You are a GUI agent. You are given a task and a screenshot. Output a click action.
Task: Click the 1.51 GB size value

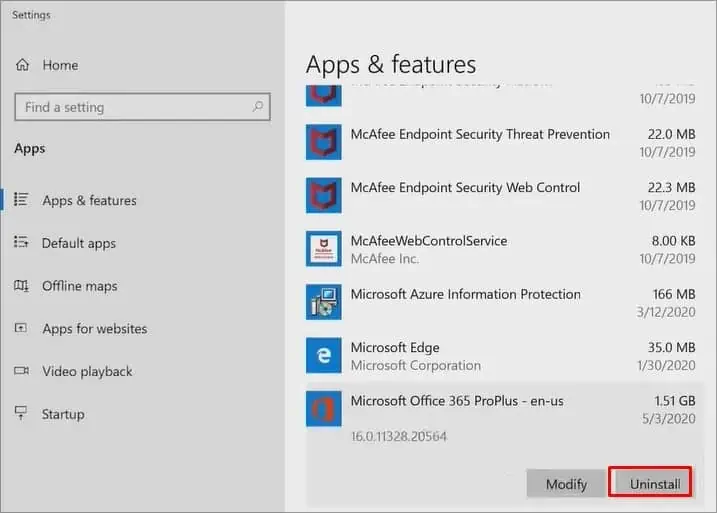tap(674, 401)
